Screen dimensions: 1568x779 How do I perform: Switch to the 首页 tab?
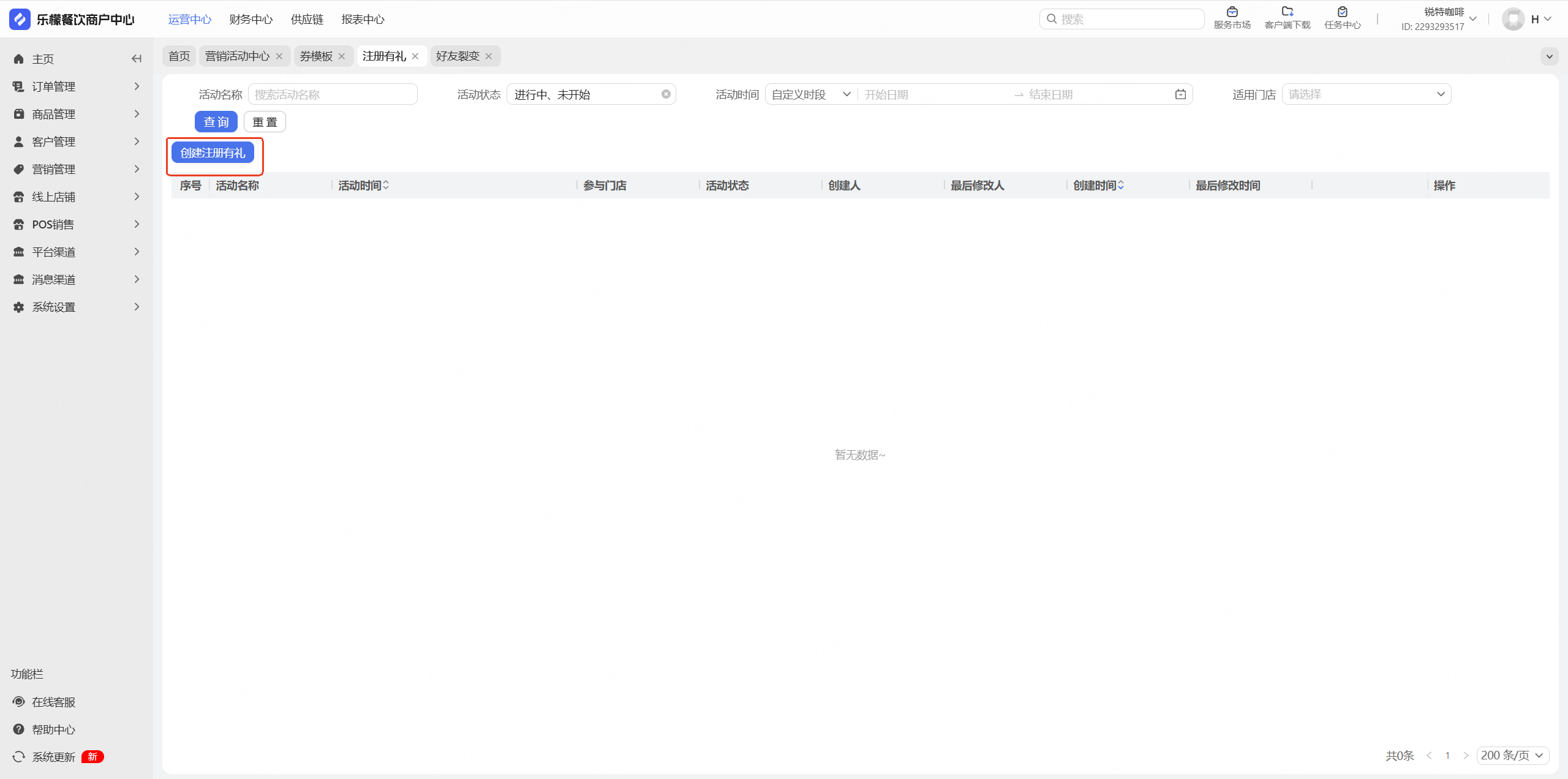(x=179, y=56)
